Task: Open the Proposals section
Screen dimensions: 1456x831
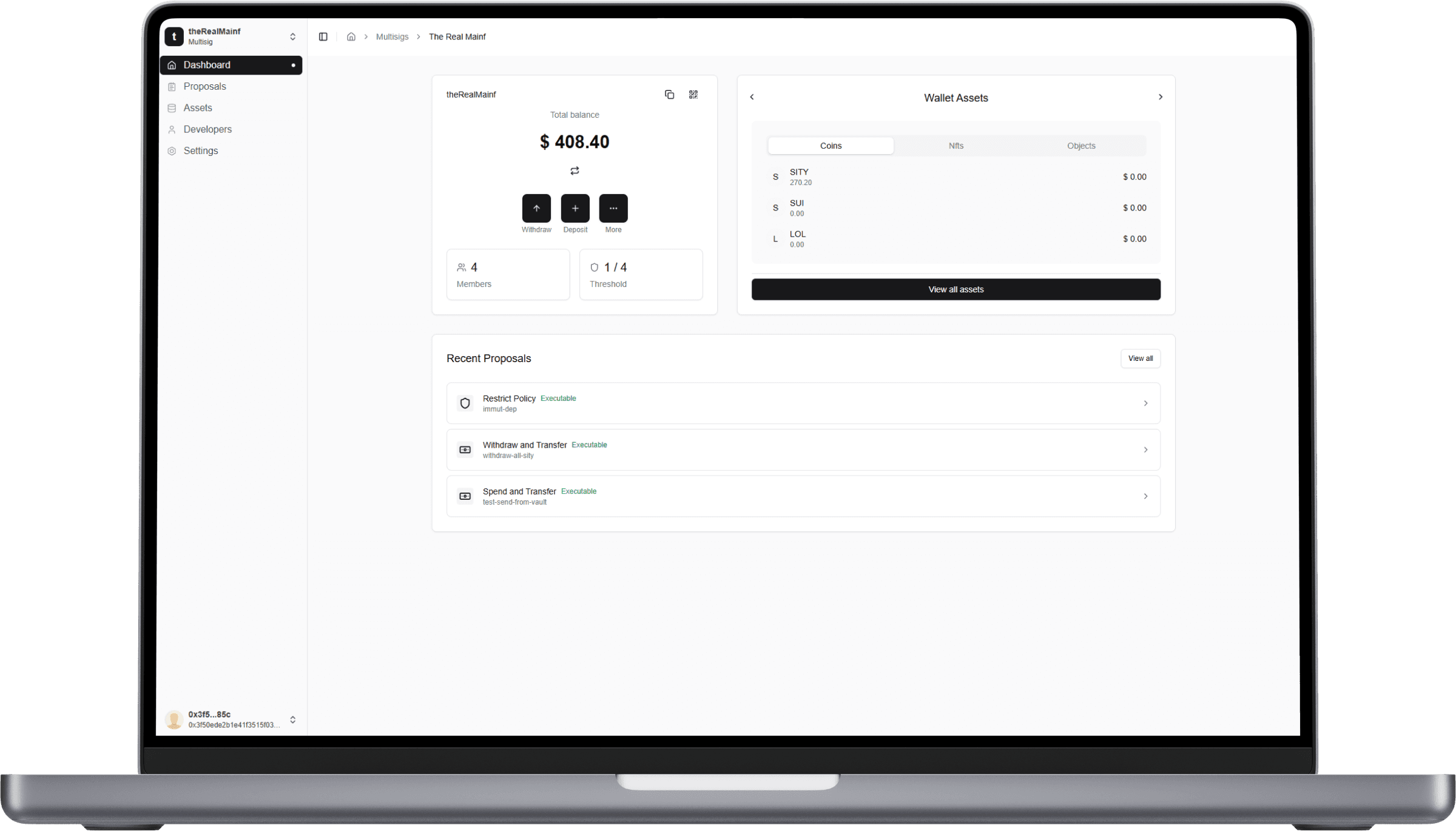Action: coord(204,86)
